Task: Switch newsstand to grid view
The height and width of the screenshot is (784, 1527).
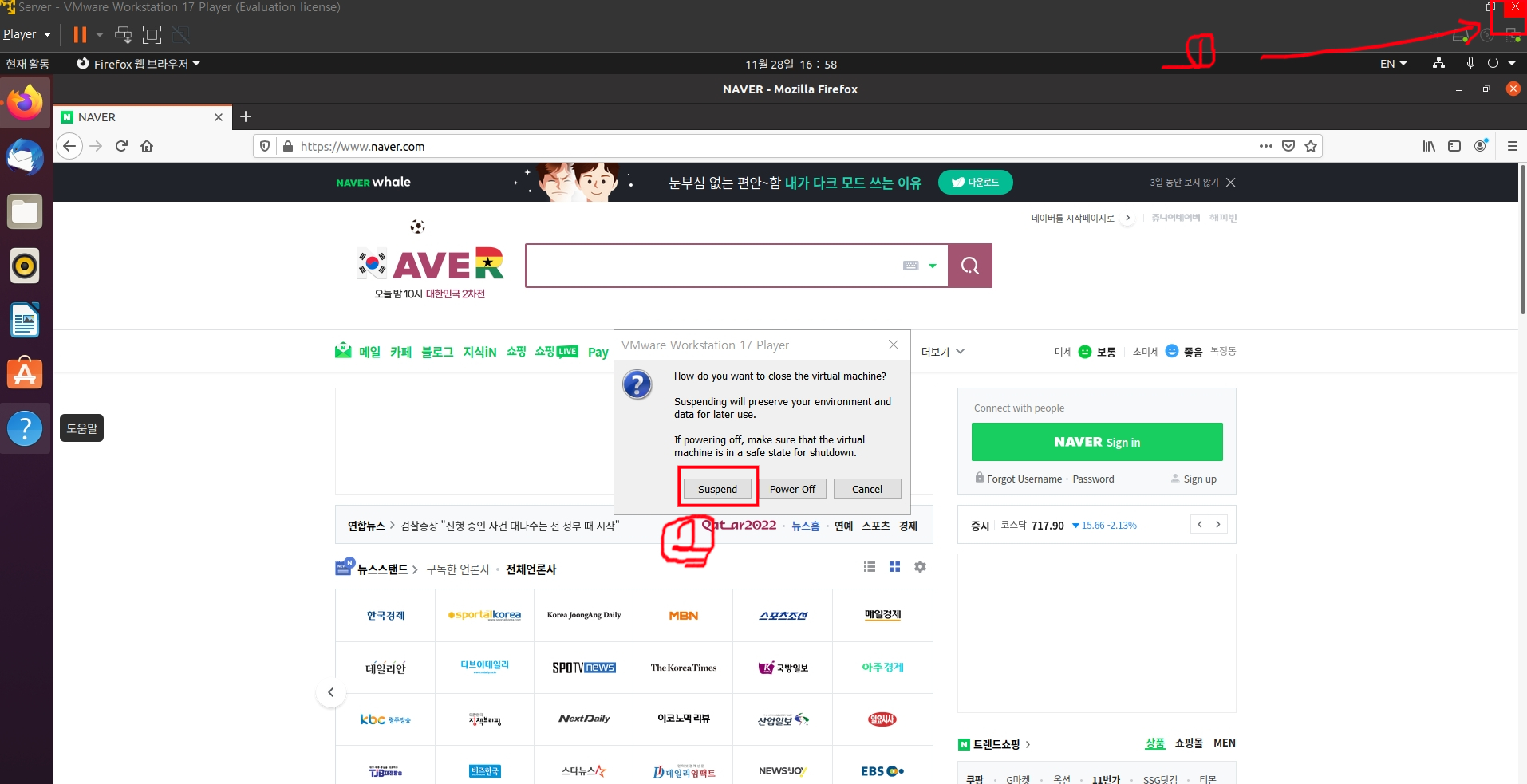Action: 894,566
